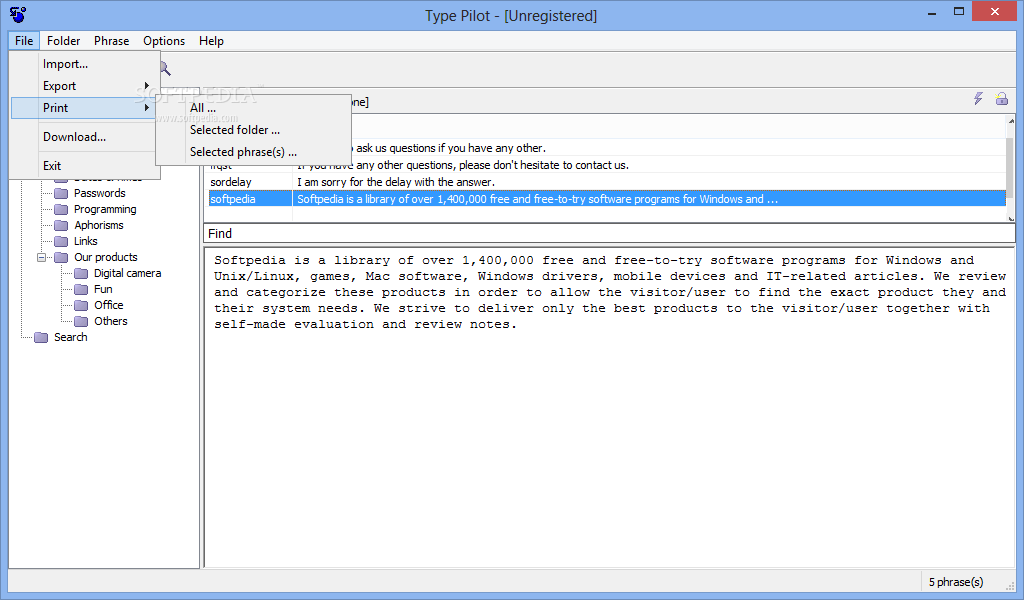Click the Type Pilot app icon
Viewport: 1024px width, 600px height.
(x=18, y=14)
